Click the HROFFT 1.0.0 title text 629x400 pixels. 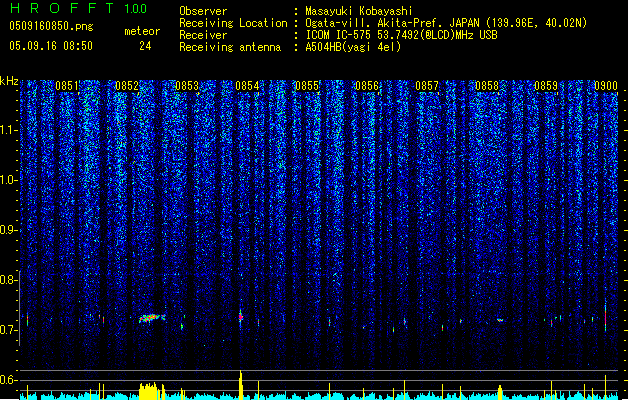(79, 8)
